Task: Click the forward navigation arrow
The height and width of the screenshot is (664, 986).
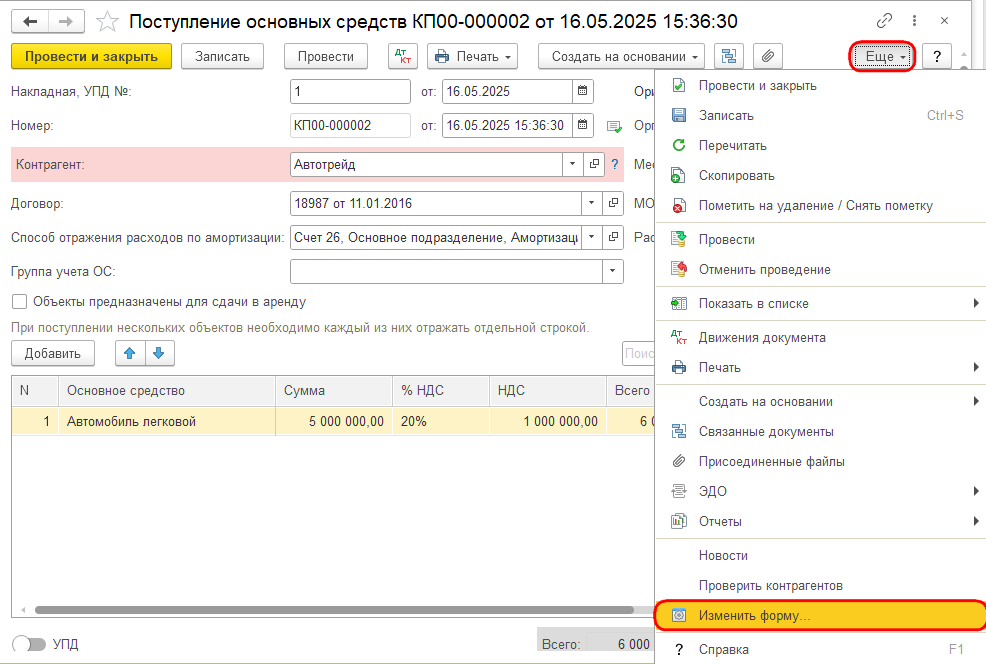Action: tap(65, 21)
